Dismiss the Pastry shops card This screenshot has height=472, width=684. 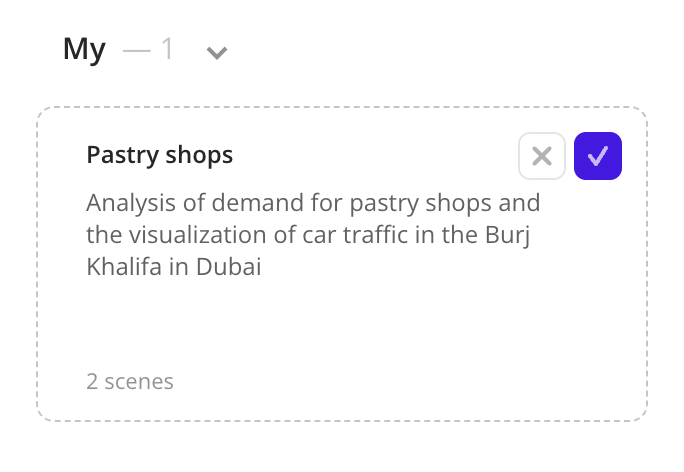click(x=542, y=156)
